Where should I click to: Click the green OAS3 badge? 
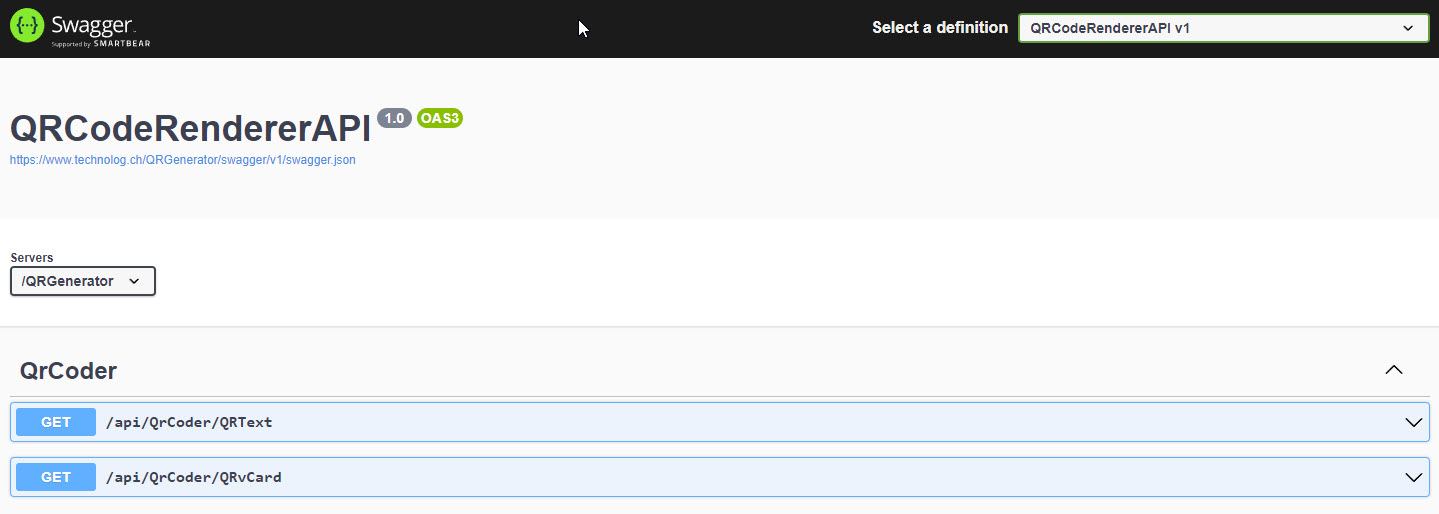440,118
